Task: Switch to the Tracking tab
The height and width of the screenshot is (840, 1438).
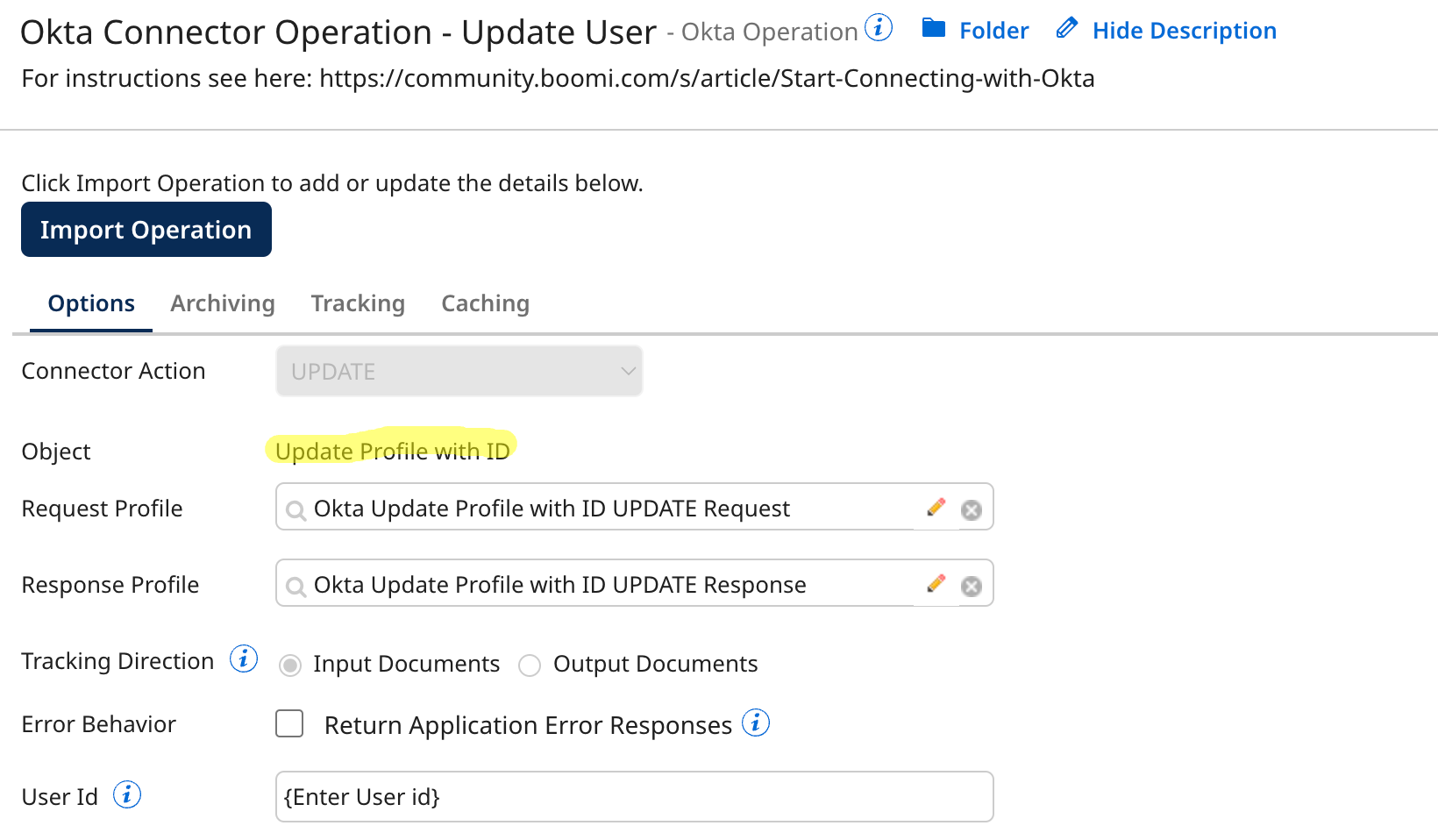Action: 358,303
